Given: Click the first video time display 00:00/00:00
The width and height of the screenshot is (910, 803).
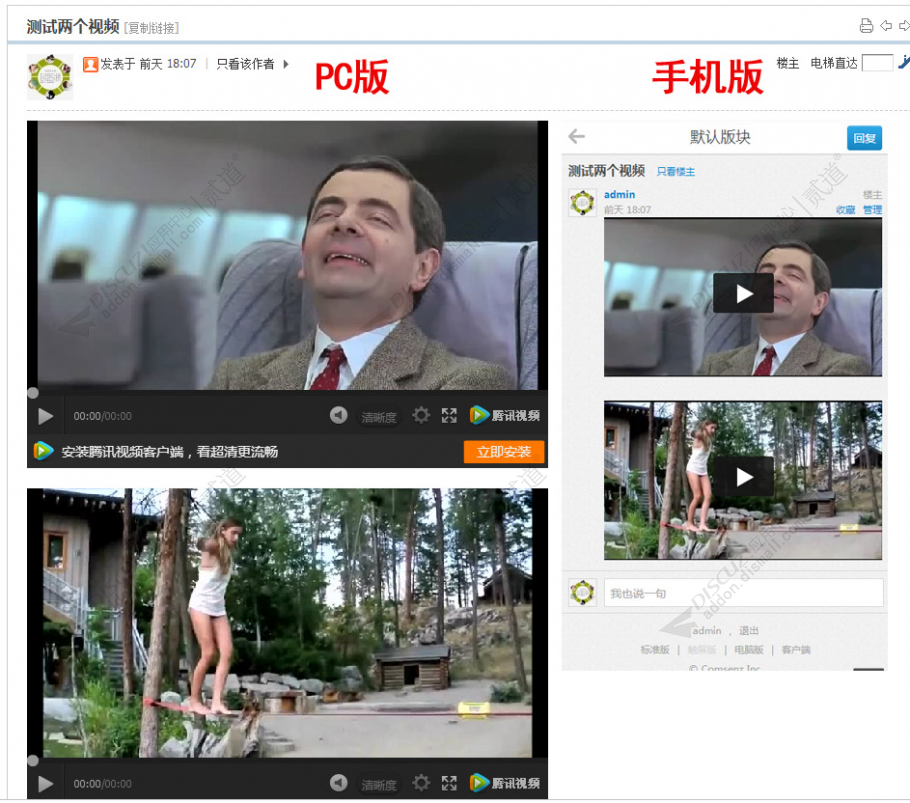Looking at the screenshot, I should click(102, 417).
